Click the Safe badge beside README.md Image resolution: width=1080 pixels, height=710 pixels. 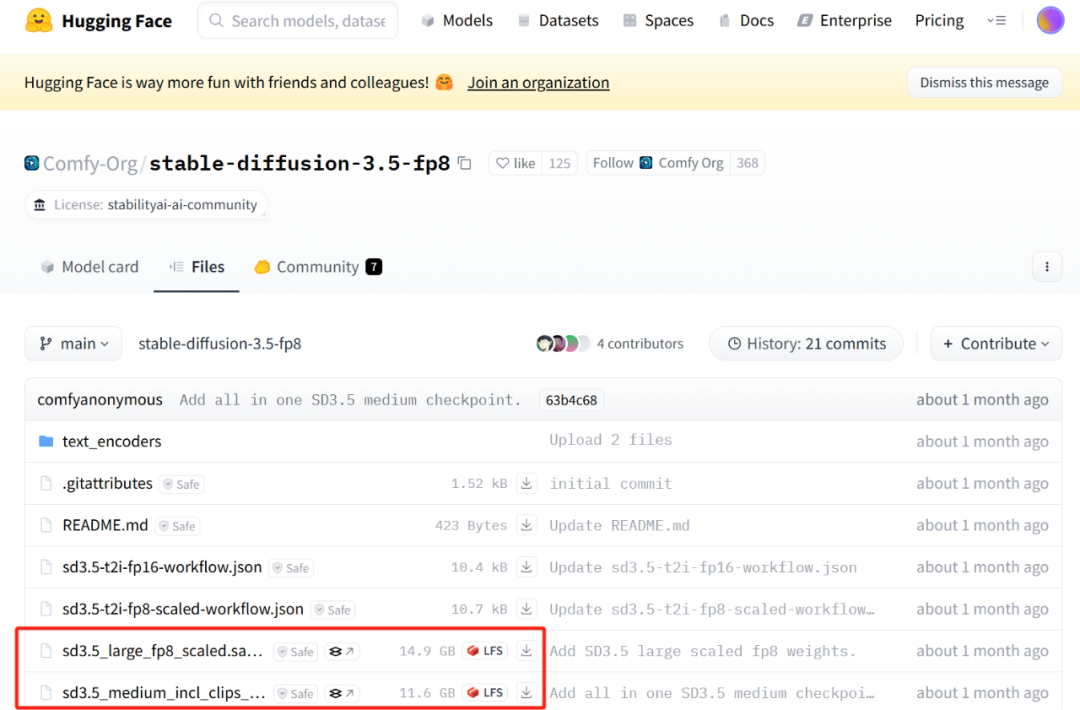(x=178, y=526)
